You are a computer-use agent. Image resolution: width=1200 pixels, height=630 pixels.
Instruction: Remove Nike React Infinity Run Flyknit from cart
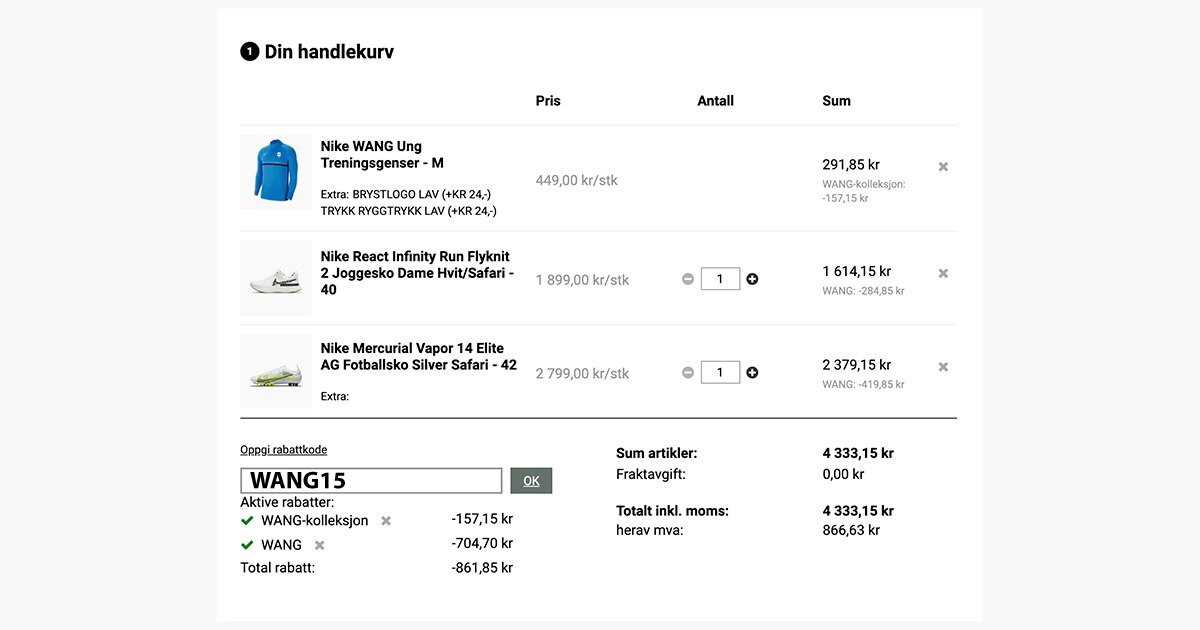943,273
